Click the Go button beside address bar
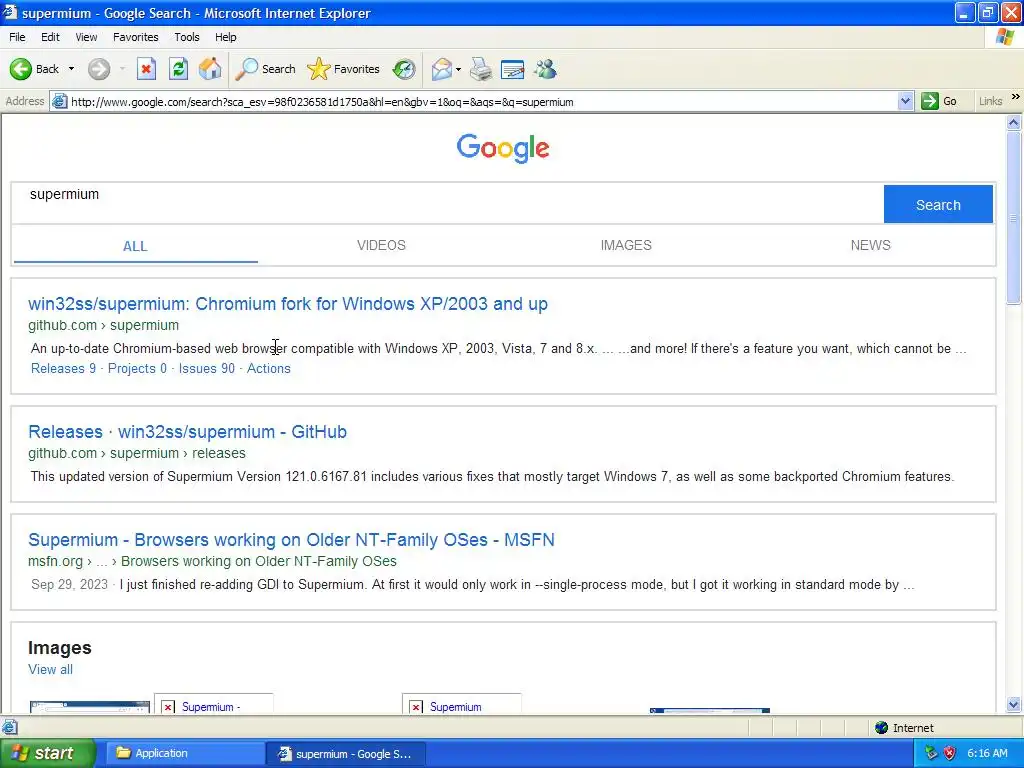This screenshot has width=1024, height=768. click(x=939, y=101)
